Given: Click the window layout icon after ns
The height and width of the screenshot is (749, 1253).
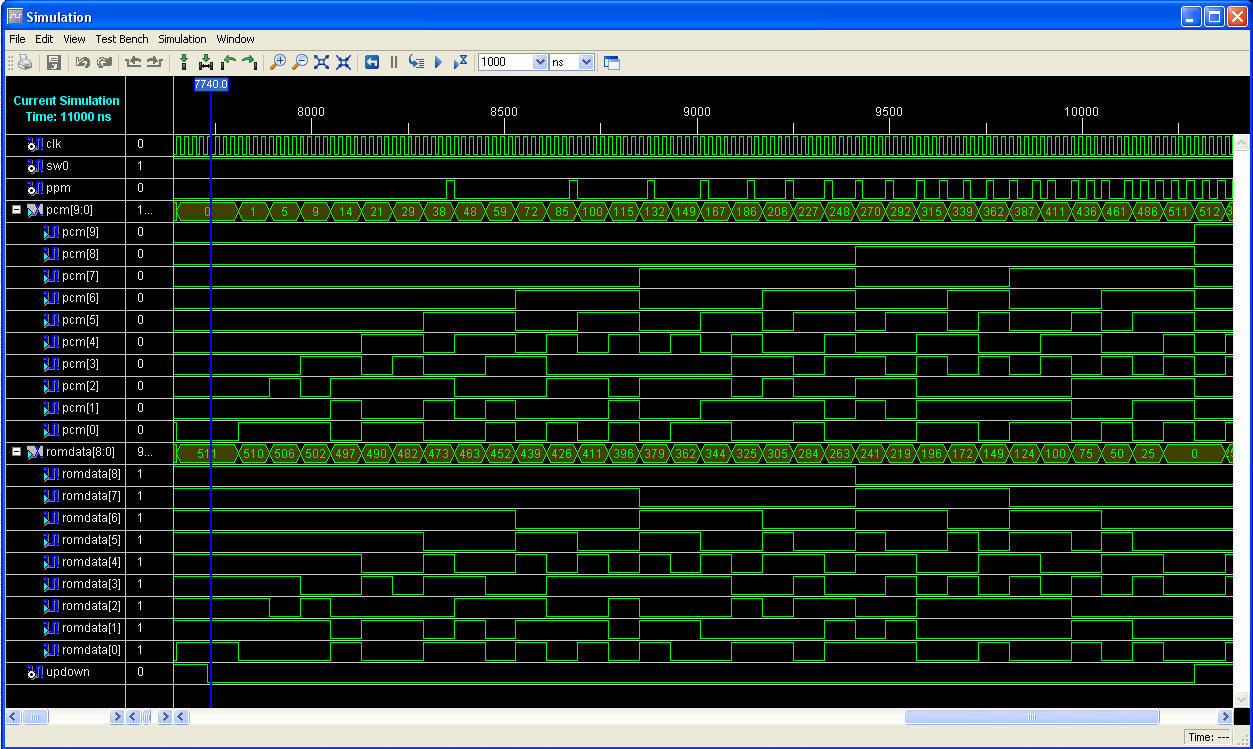Looking at the screenshot, I should click(612, 62).
